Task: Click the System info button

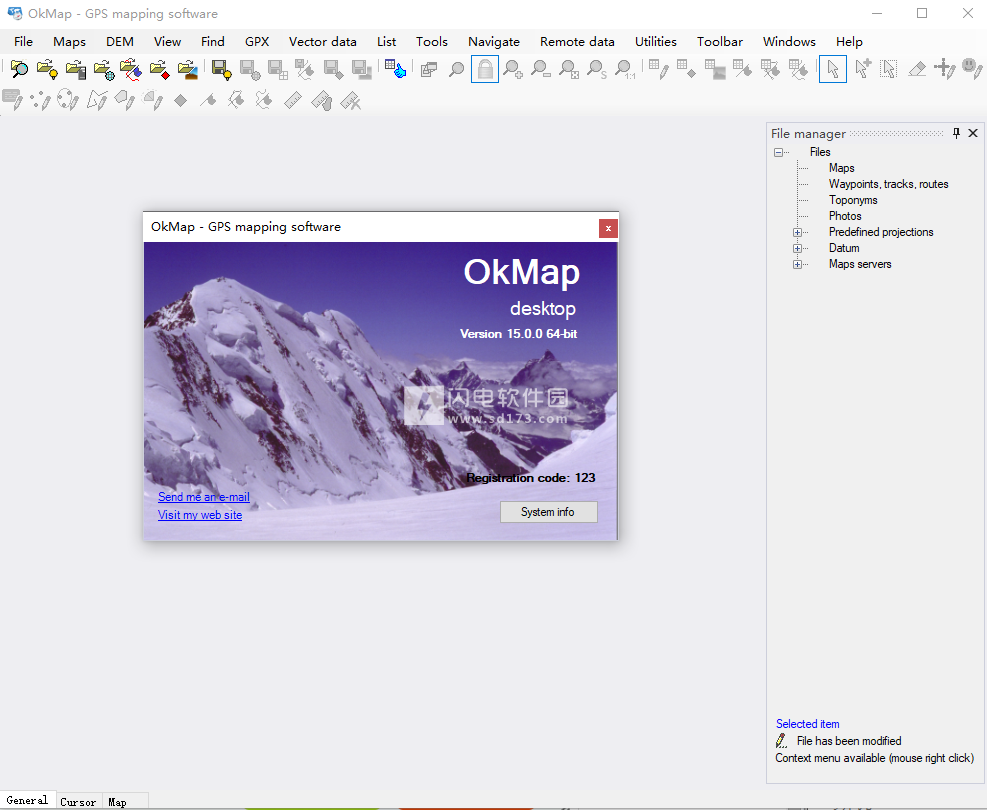Action: point(548,512)
